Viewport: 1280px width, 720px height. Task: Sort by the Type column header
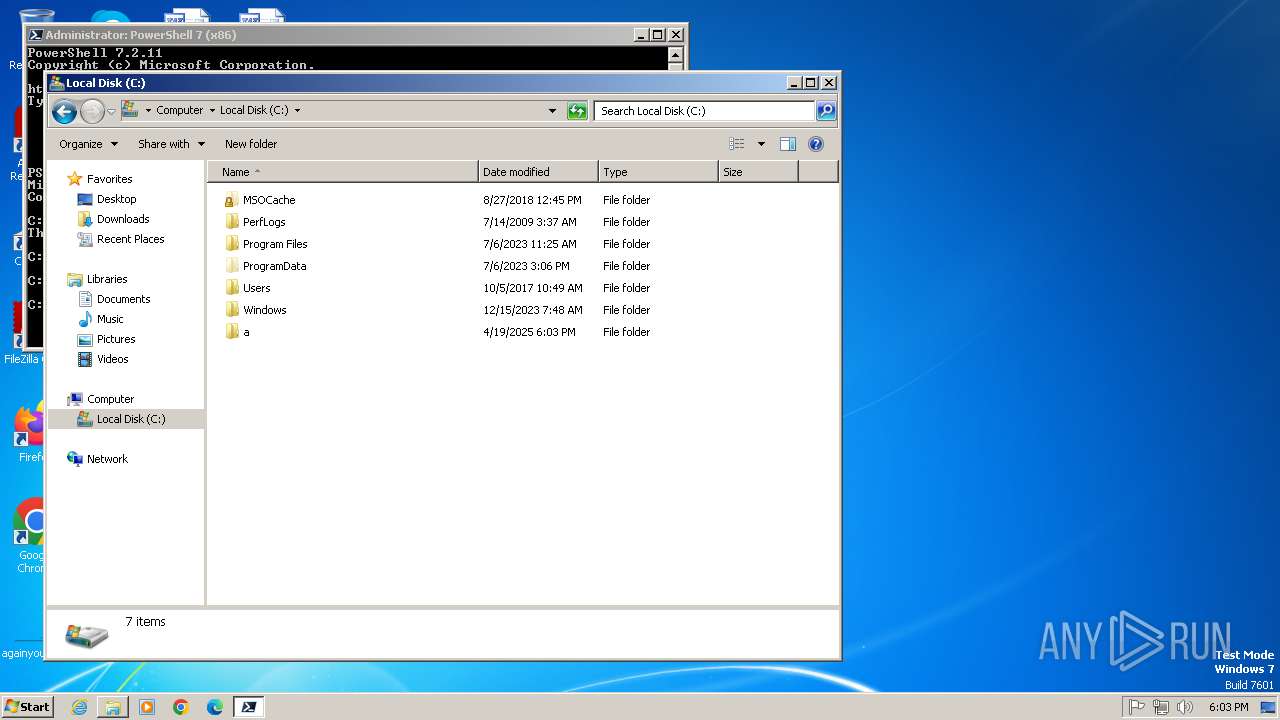(x=658, y=172)
